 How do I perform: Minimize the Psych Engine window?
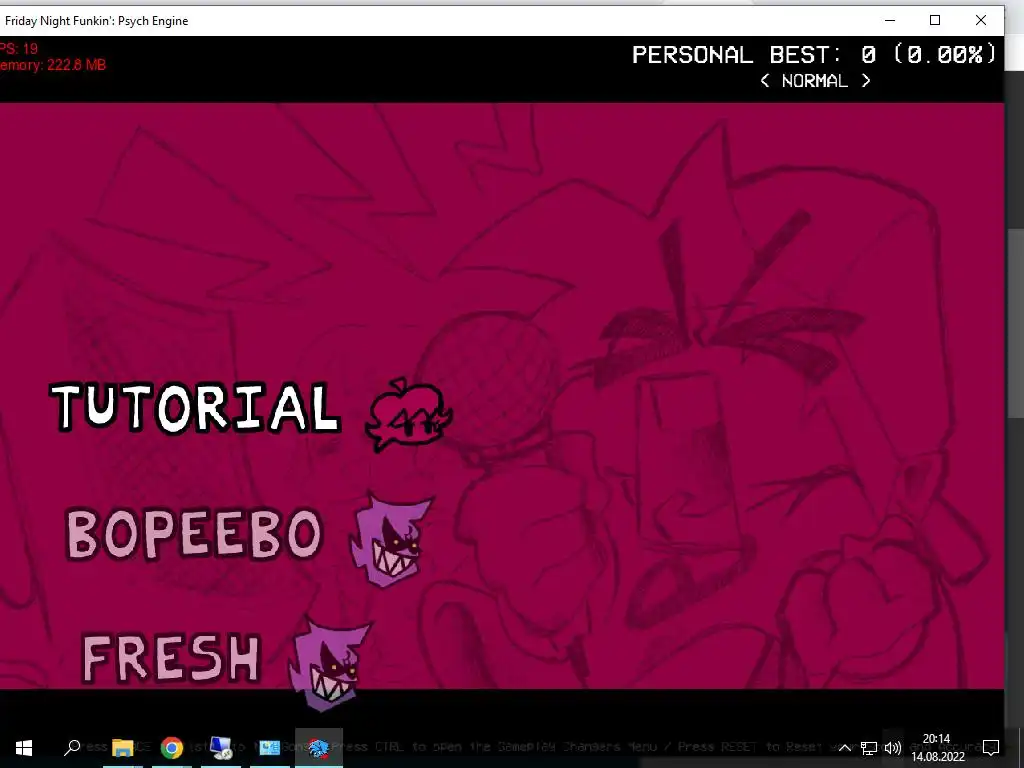click(889, 20)
